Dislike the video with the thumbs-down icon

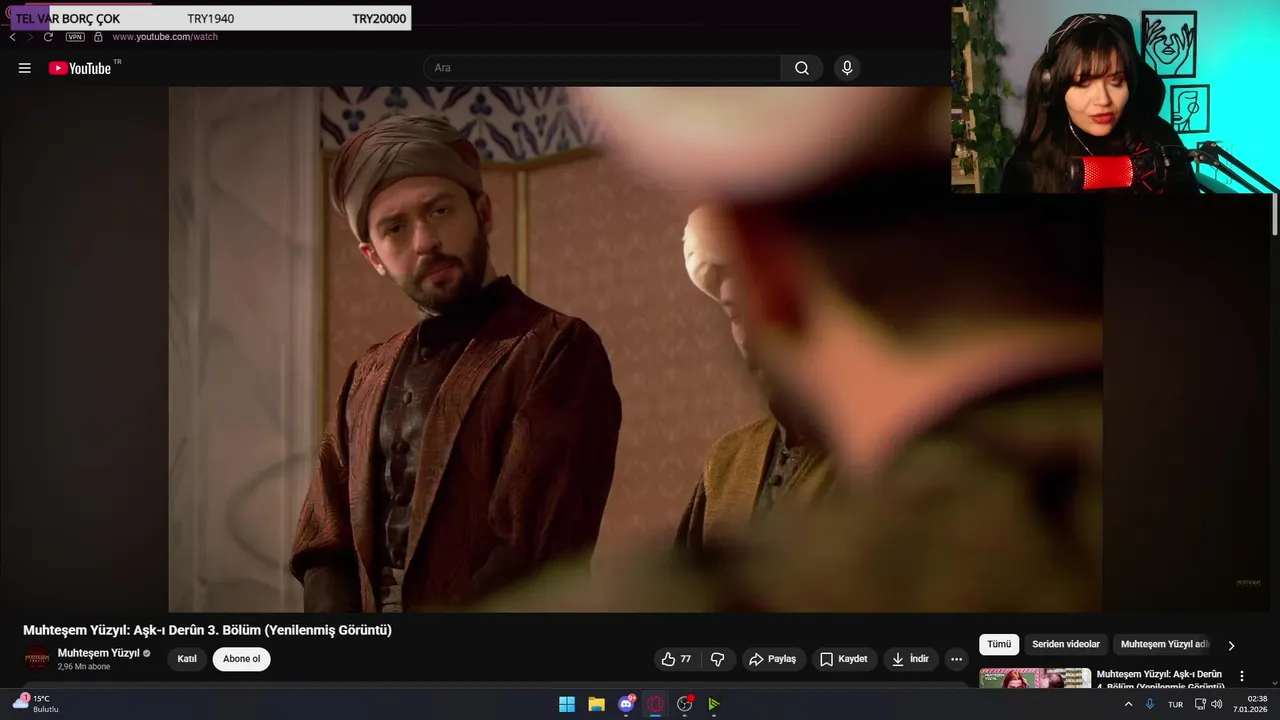pyautogui.click(x=718, y=659)
